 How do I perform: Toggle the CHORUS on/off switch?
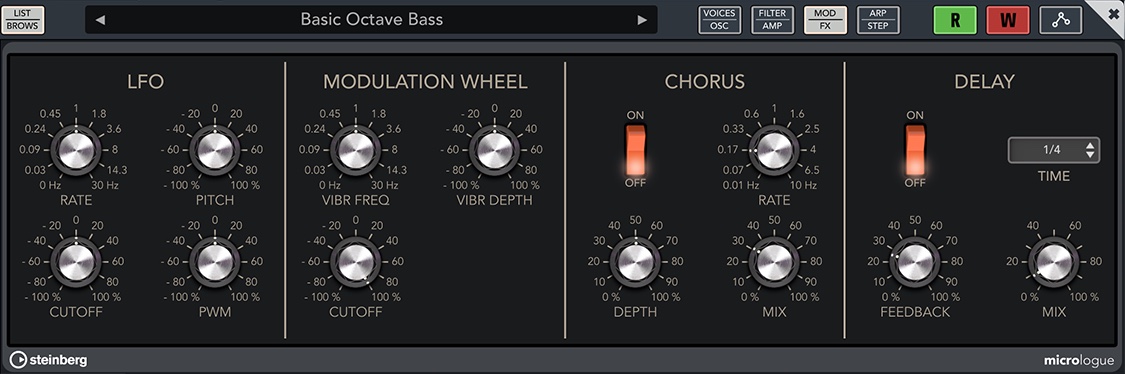(x=636, y=149)
